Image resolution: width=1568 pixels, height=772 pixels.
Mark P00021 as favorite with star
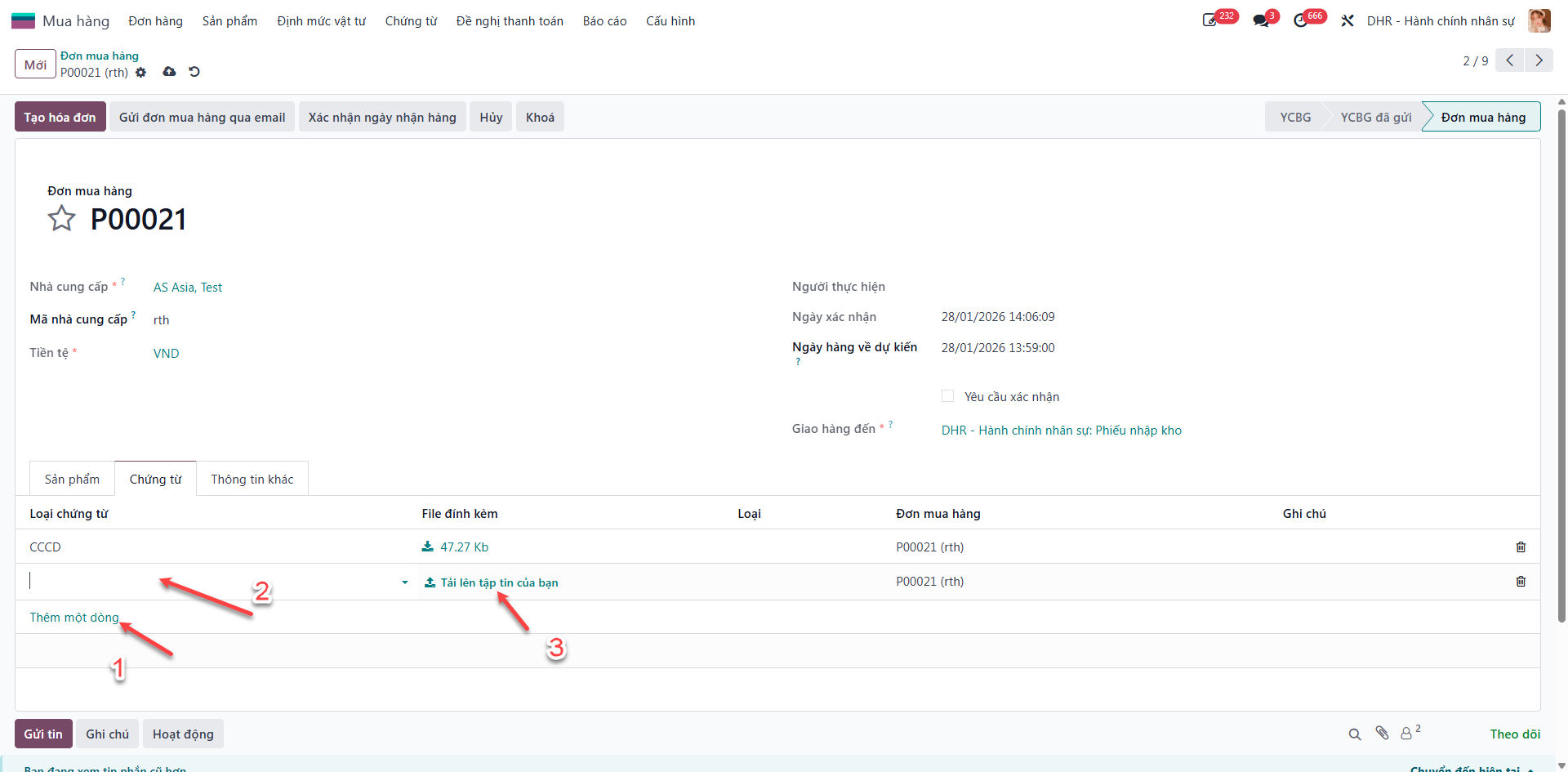pyautogui.click(x=61, y=218)
